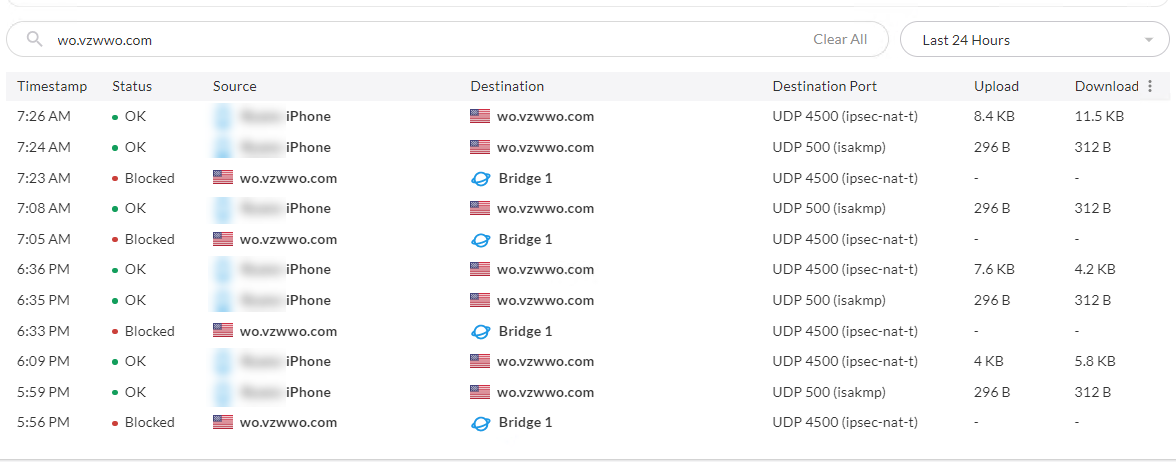Select the 5:59 PM log entry's timestamp
Image resolution: width=1176 pixels, height=462 pixels.
pyautogui.click(x=43, y=392)
